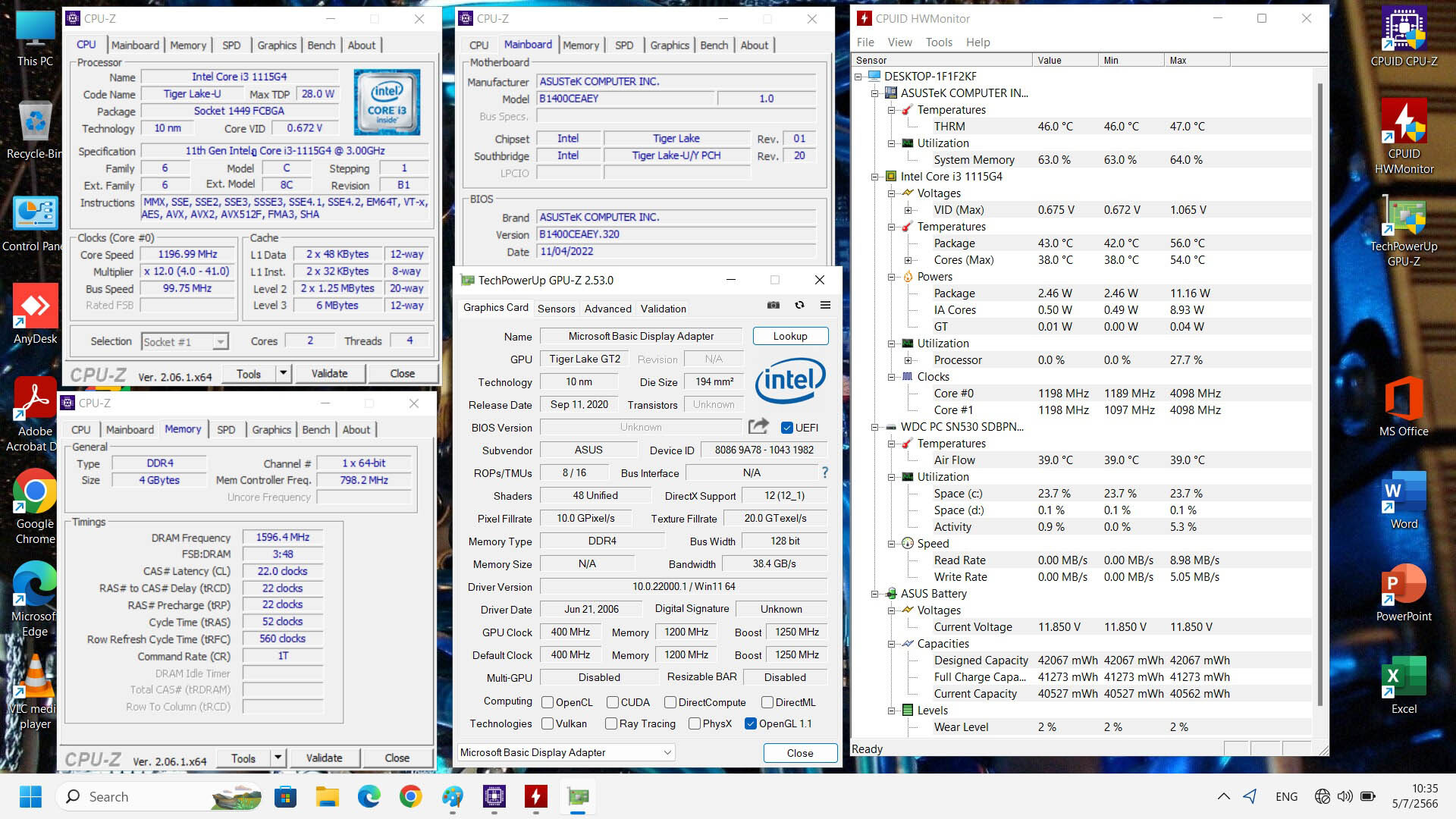
Task: Select the SPD tab in Memory CPU-Z window
Action: click(226, 429)
